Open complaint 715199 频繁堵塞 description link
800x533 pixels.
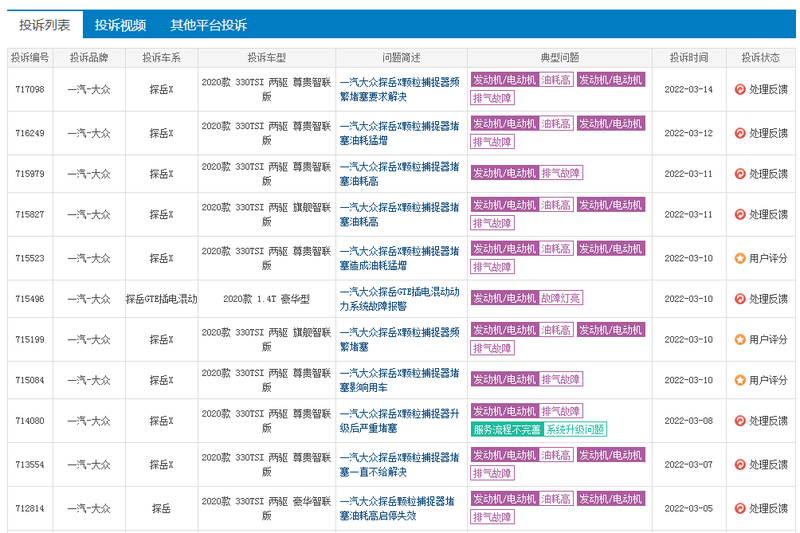pos(399,339)
